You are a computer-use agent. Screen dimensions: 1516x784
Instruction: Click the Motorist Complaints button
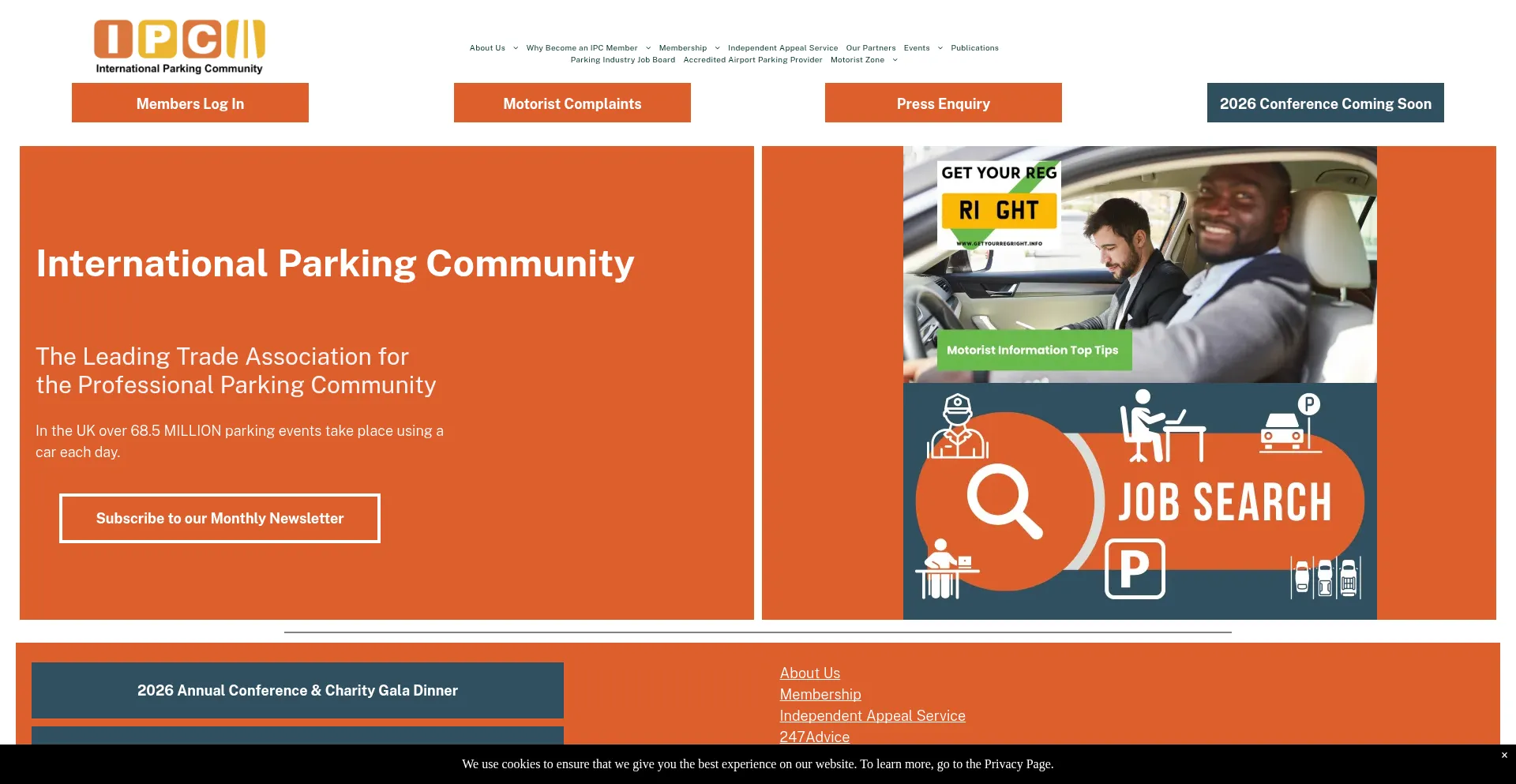click(x=572, y=103)
